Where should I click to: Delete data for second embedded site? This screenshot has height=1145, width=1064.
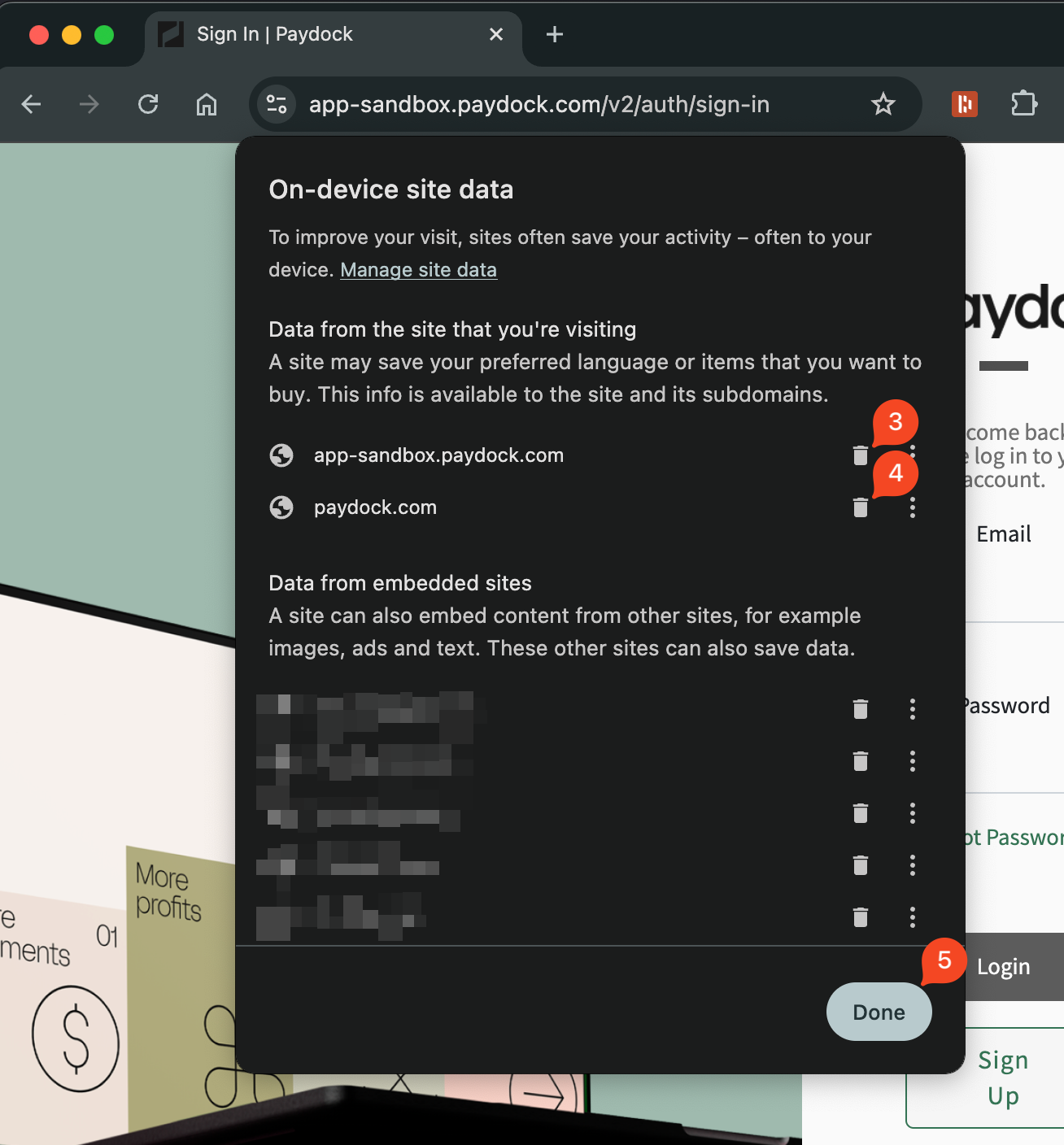click(860, 761)
